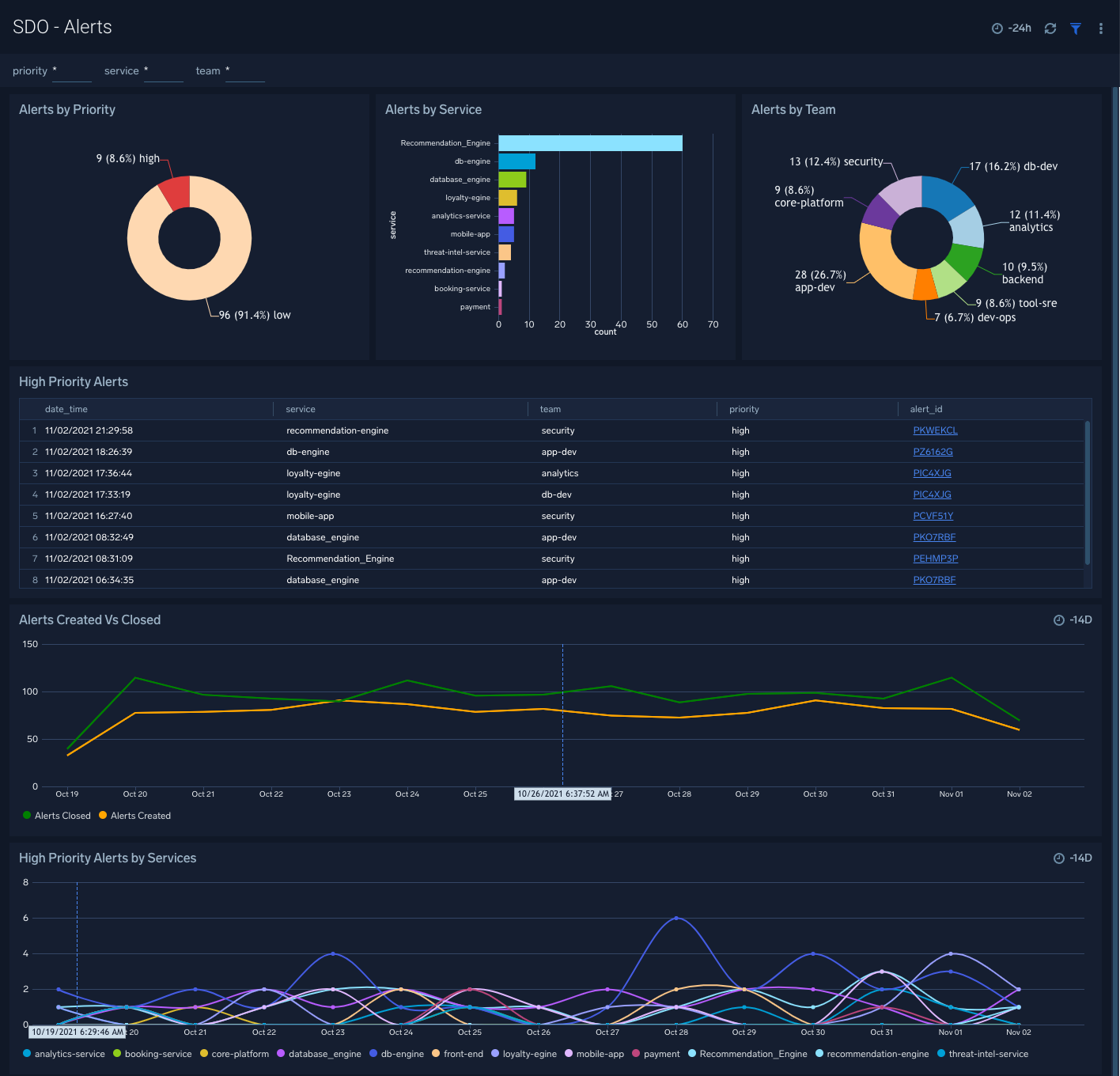Click the 10/26/2021 marker on Alerts Created Vs Closed
This screenshot has width=1120, height=1076.
tap(562, 794)
